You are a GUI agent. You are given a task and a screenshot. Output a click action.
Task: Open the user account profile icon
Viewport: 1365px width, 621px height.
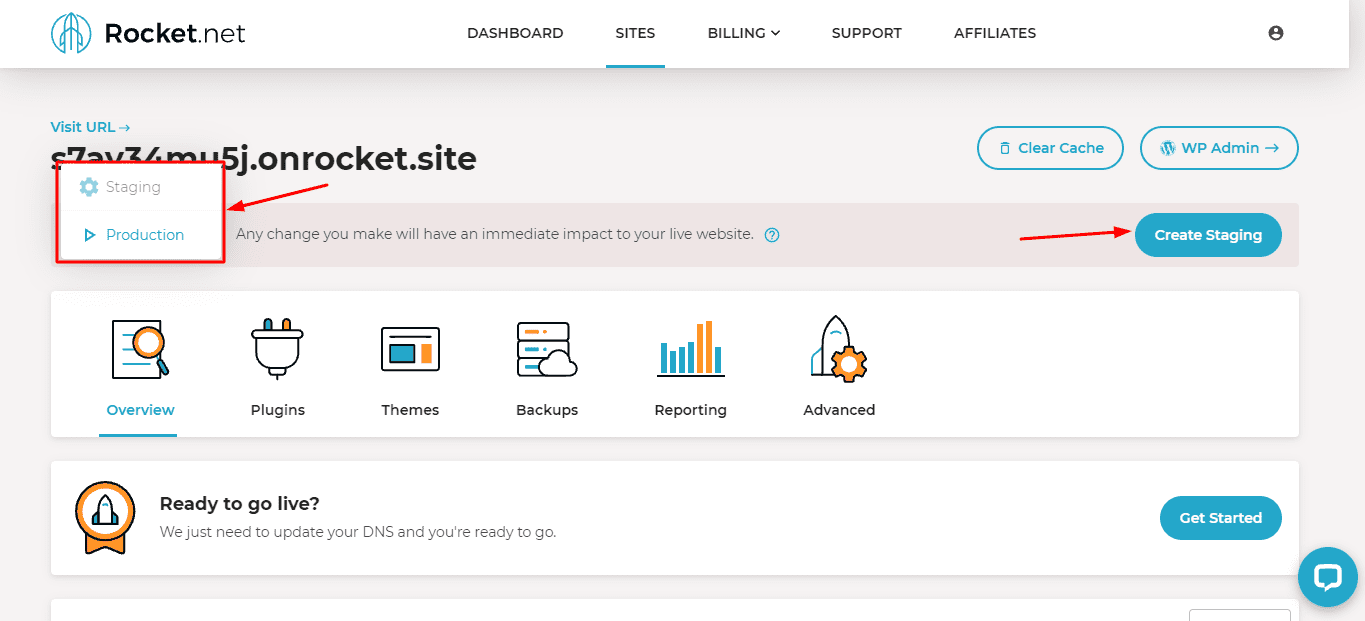[1275, 33]
